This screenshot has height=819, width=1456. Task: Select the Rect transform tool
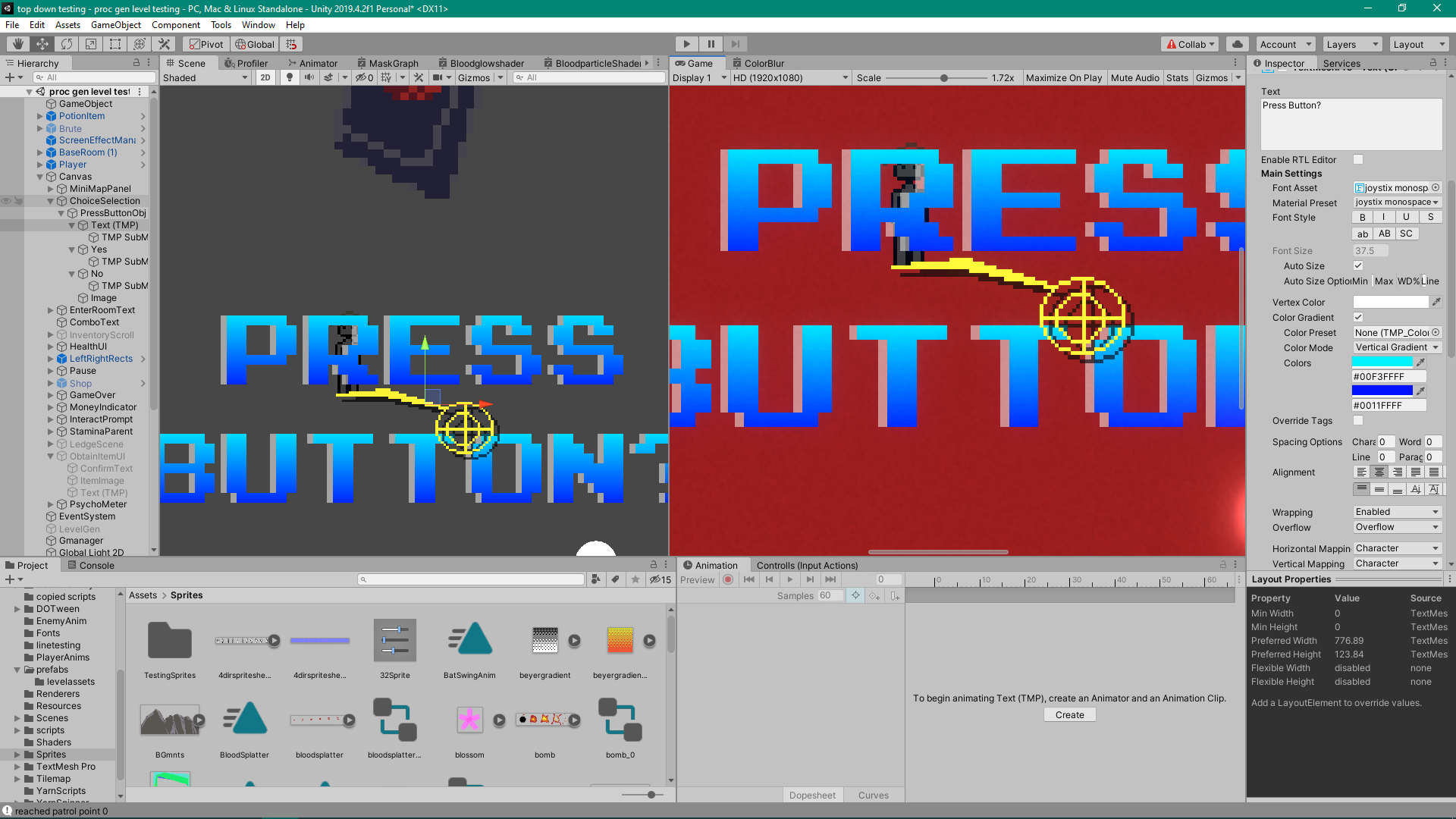(115, 44)
